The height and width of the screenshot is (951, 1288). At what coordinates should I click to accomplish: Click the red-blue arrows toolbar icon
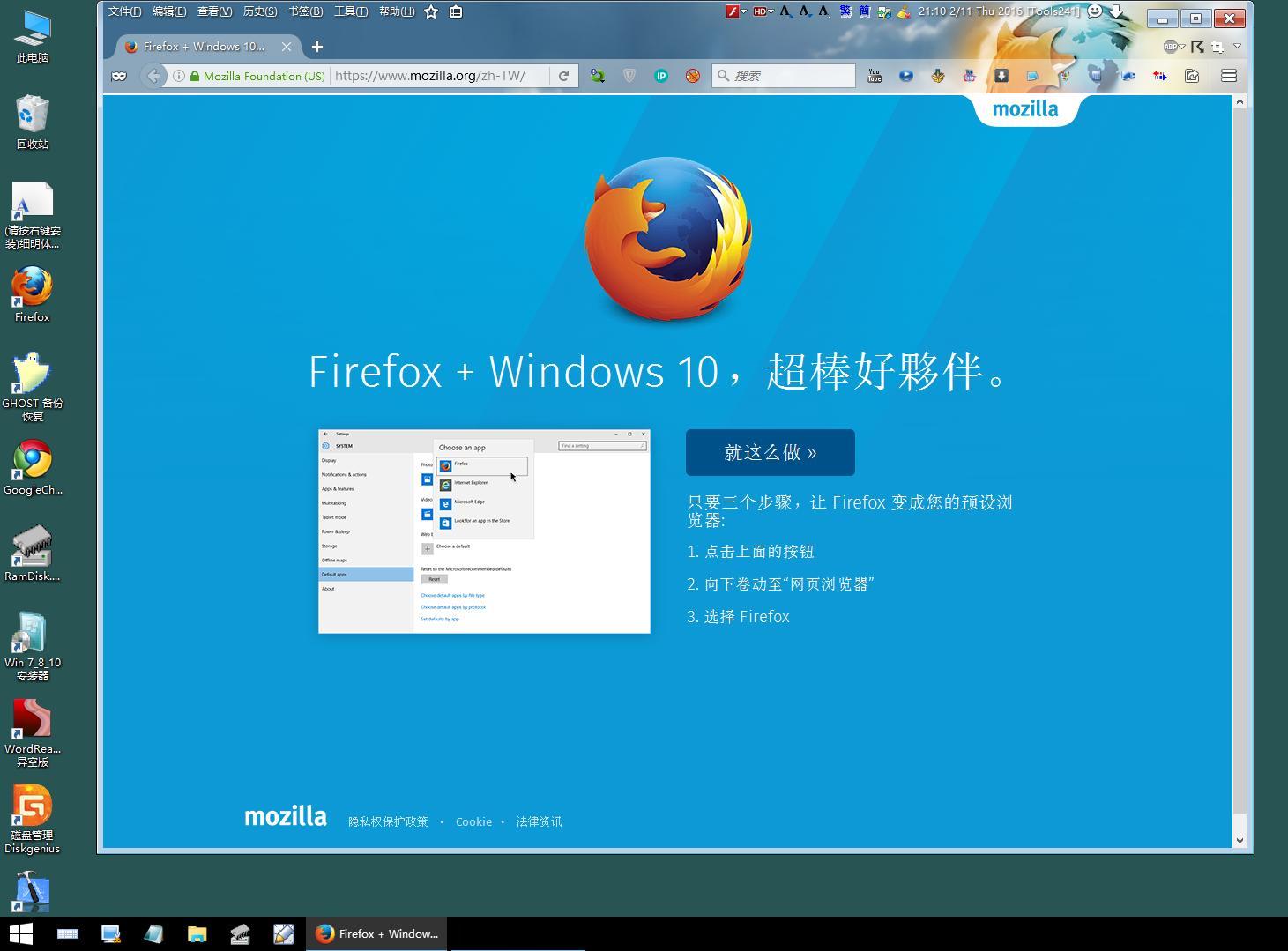(1160, 76)
